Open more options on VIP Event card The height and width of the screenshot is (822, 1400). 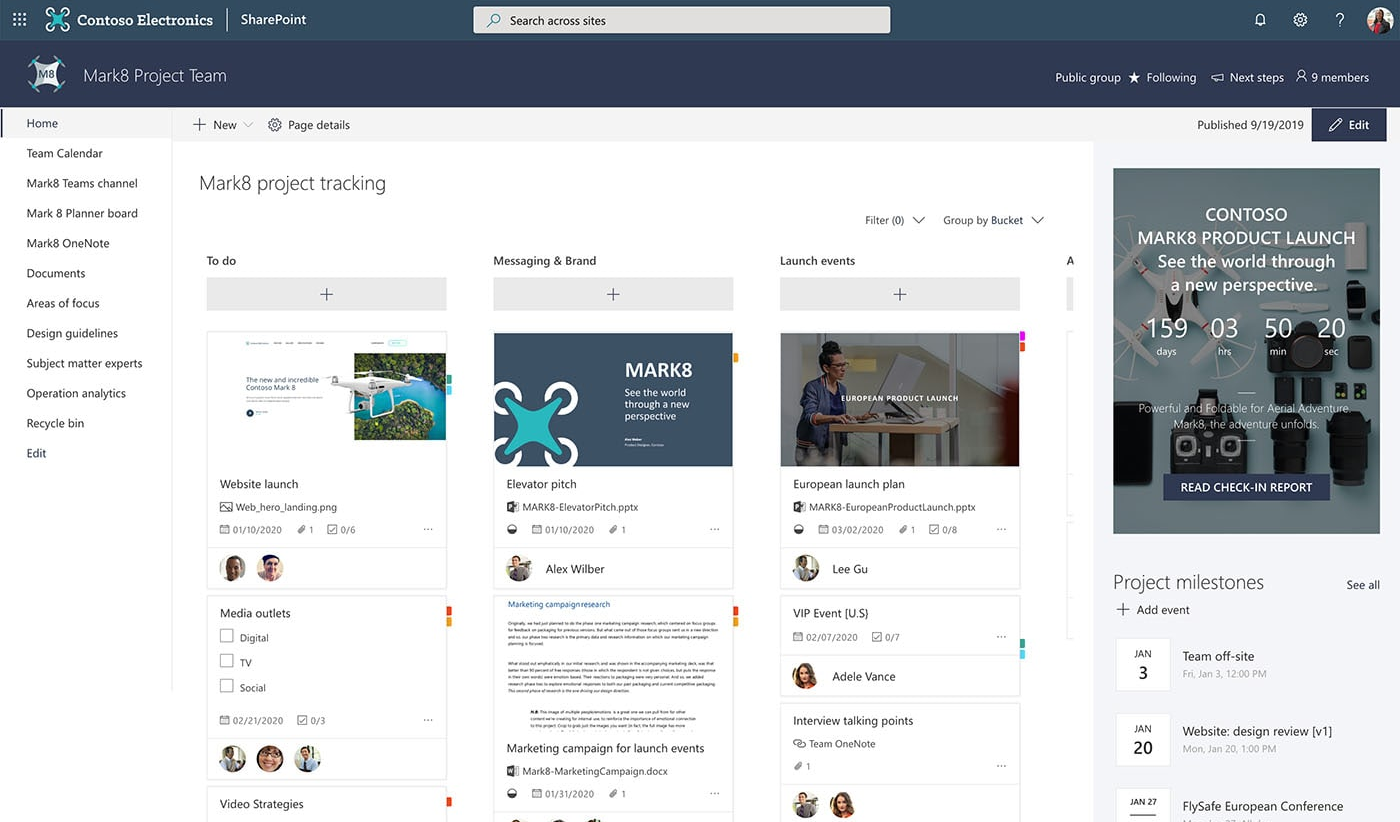[x=1002, y=637]
